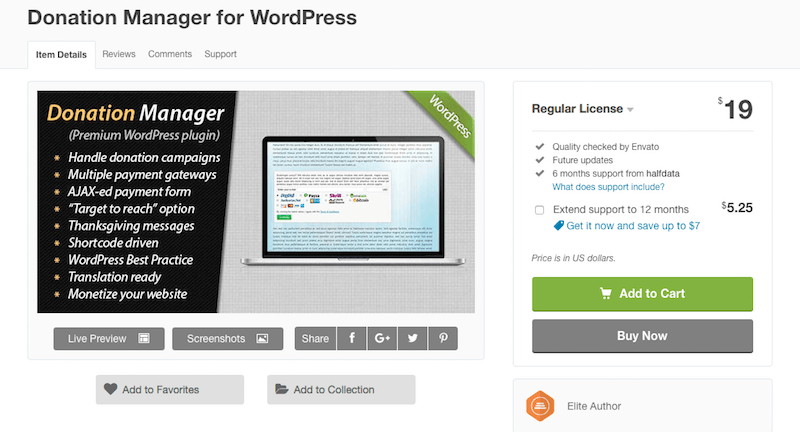The height and width of the screenshot is (432, 800).
Task: Click the Elite Author badge icon
Action: (x=540, y=406)
